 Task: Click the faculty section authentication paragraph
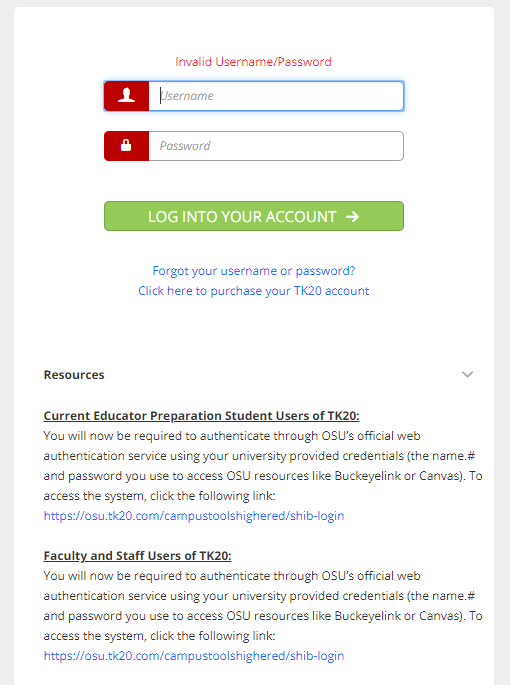click(263, 605)
